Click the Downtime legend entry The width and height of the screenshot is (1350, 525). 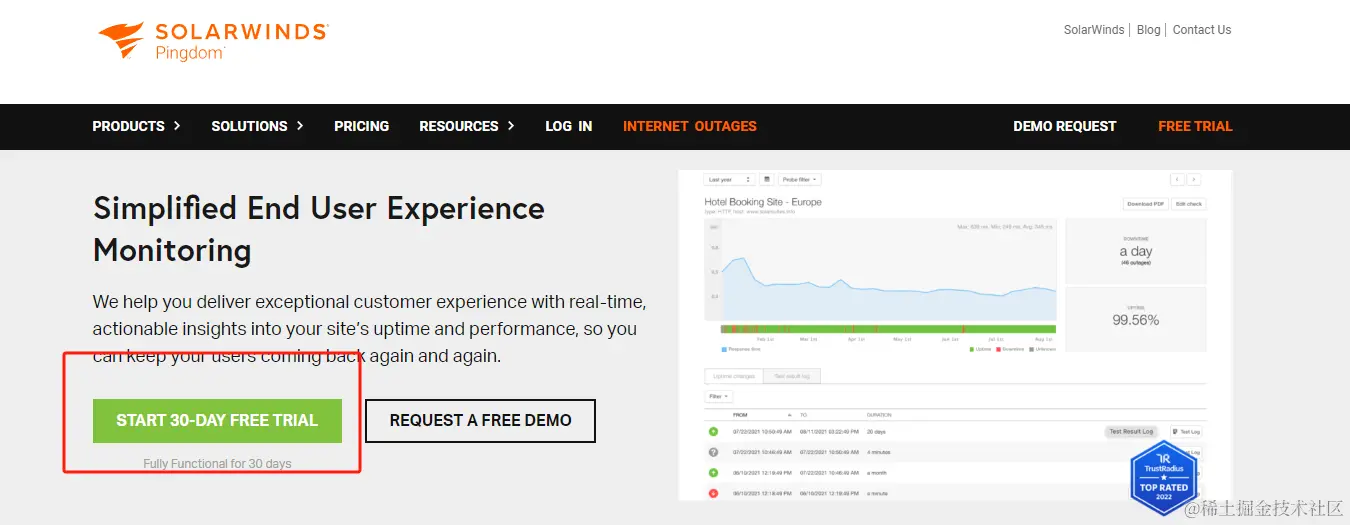pos(1010,349)
